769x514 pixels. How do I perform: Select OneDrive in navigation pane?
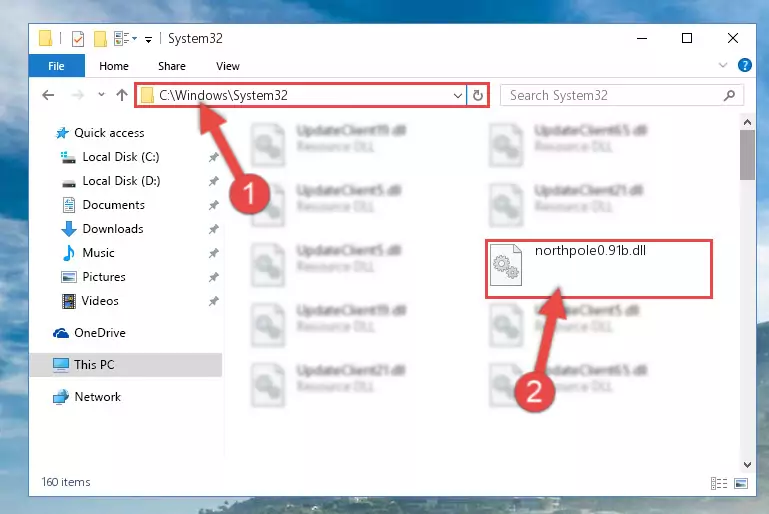pos(100,333)
